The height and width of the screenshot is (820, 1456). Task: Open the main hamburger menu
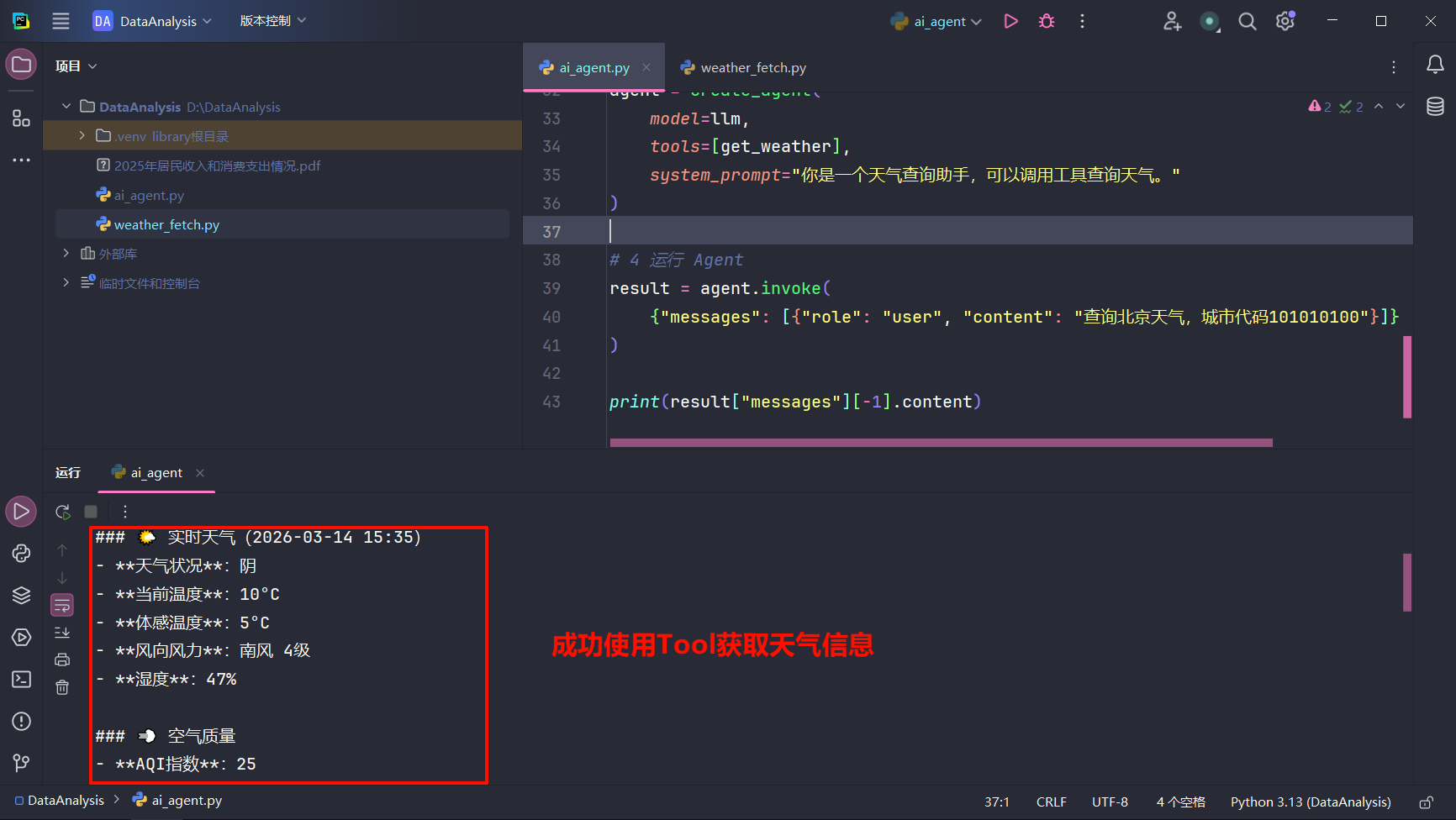pos(61,21)
